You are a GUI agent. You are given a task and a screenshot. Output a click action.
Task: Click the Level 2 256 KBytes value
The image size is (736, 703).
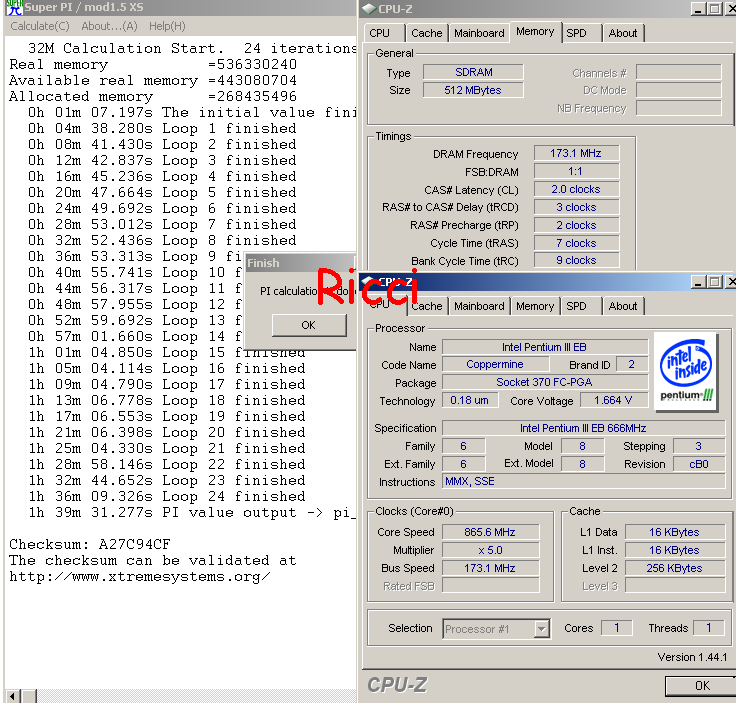point(675,568)
